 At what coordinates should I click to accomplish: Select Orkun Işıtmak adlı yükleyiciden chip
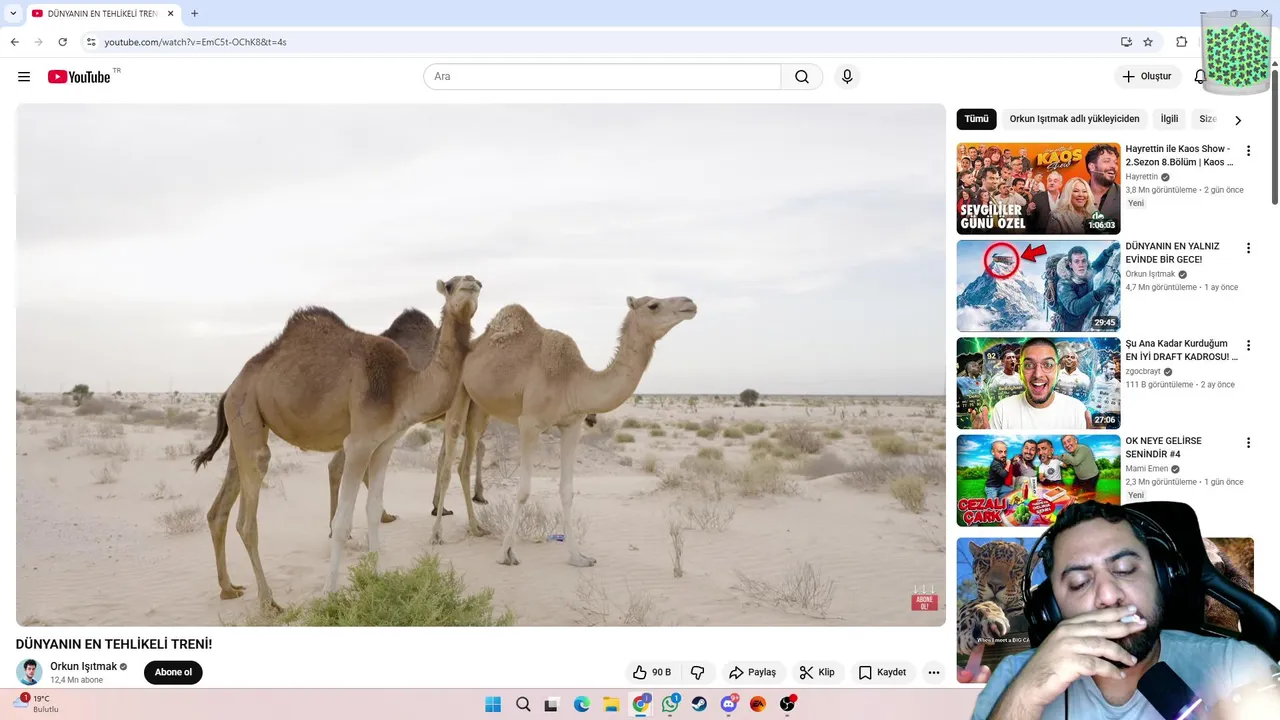(x=1074, y=119)
